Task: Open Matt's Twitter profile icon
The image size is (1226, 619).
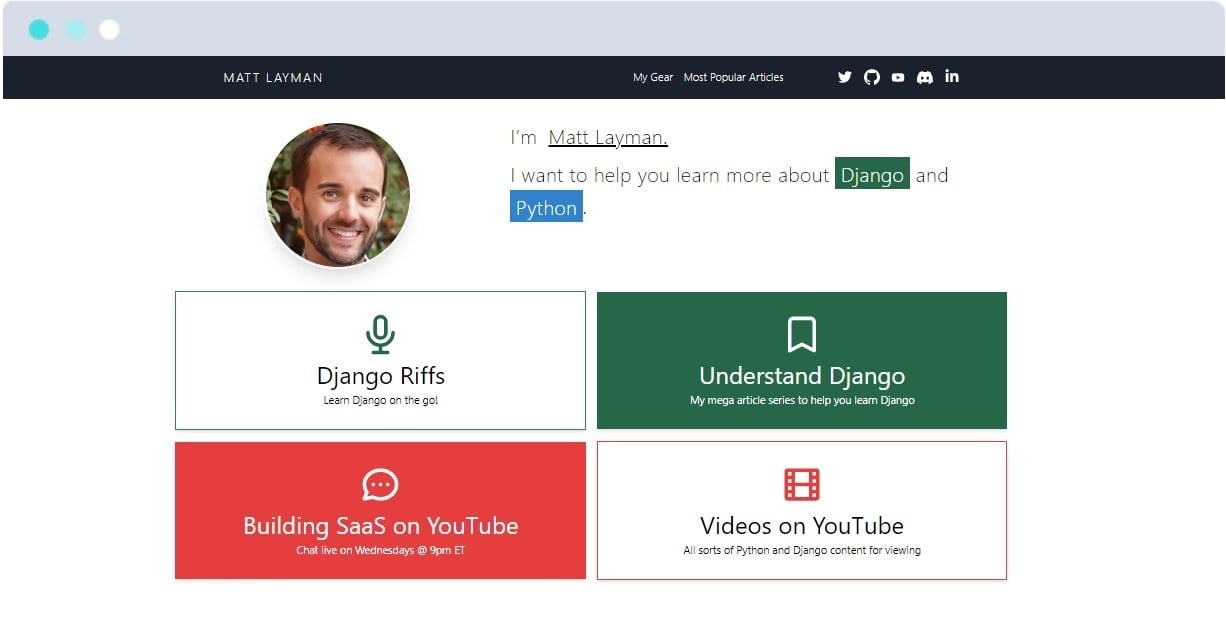Action: pos(845,77)
